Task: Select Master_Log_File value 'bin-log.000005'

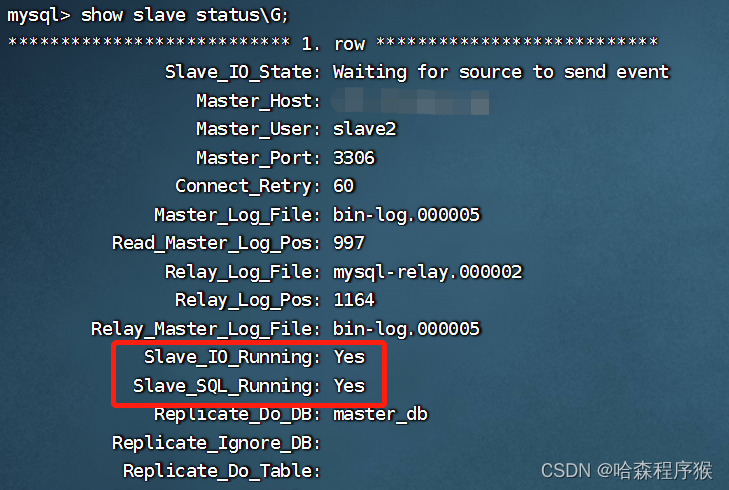Action: pyautogui.click(x=406, y=215)
